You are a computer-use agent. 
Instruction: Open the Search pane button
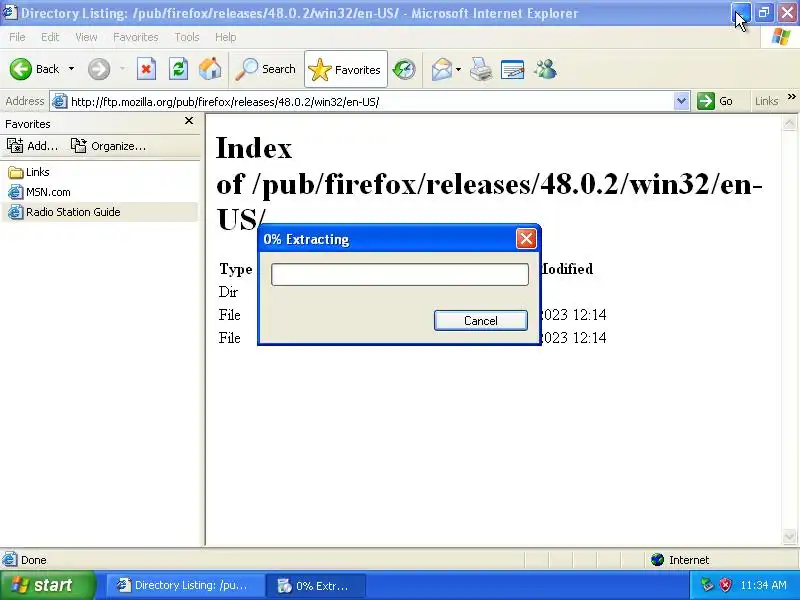[265, 69]
